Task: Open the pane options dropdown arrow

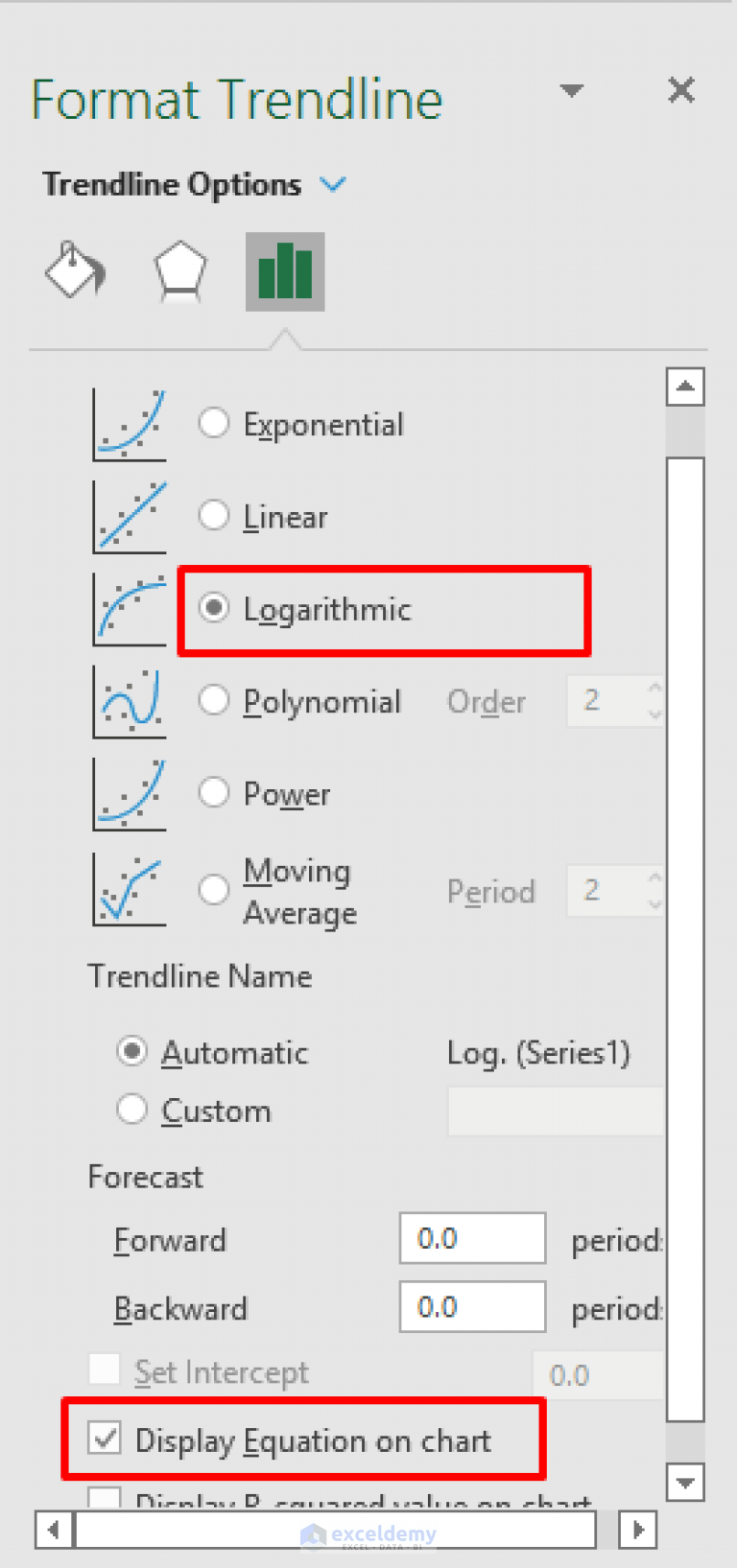Action: 572,90
